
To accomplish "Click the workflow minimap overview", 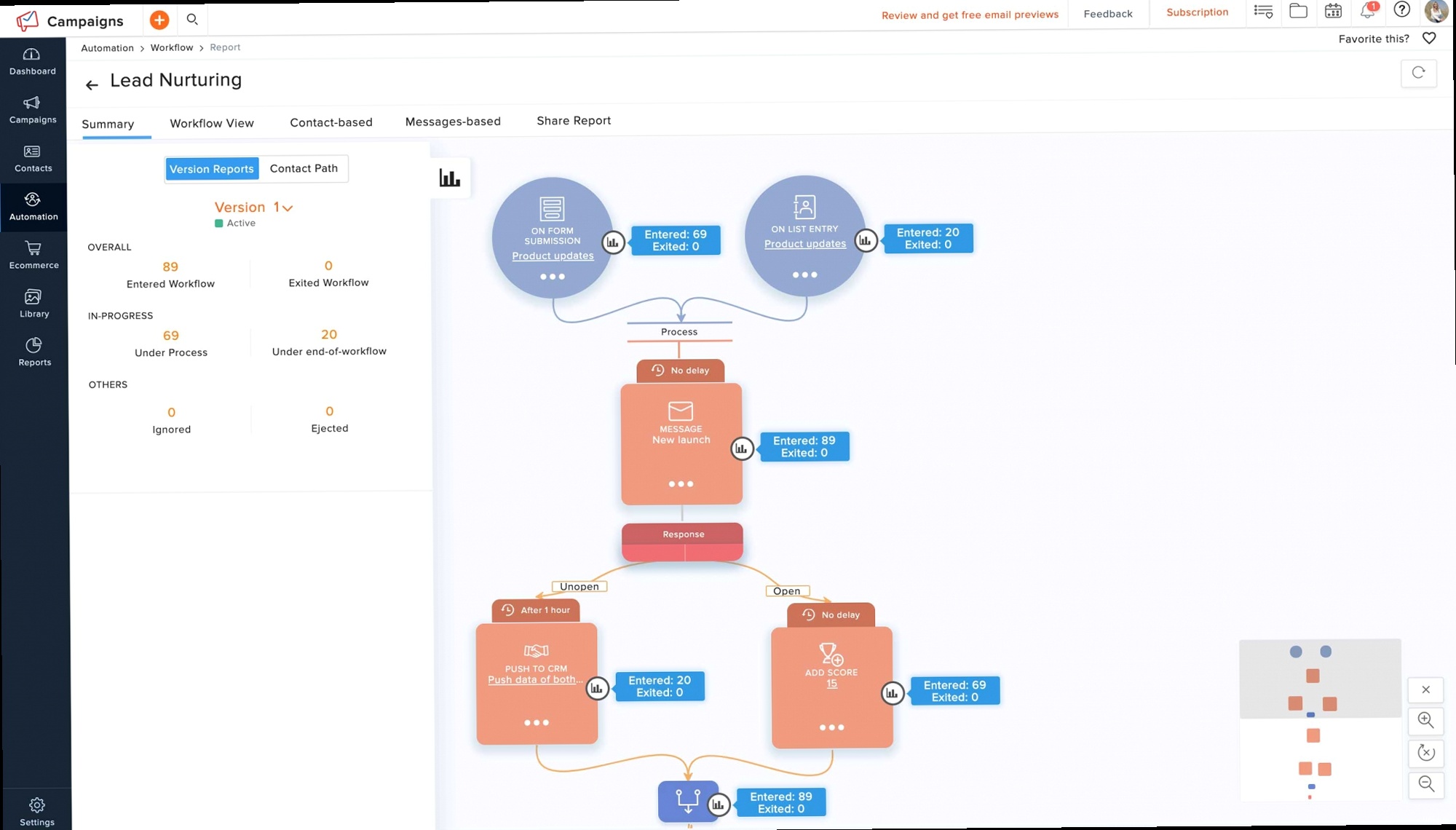I will click(x=1319, y=719).
